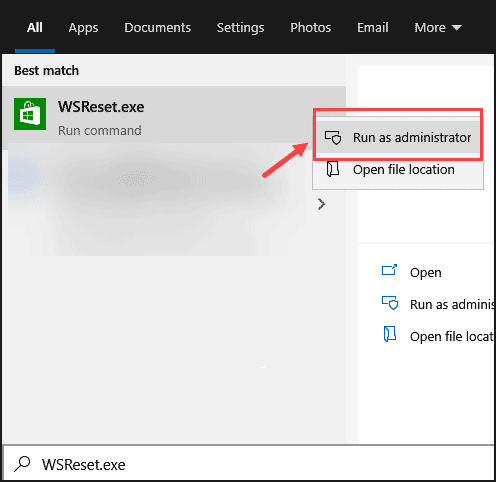Switch to the Documents tab

point(157,28)
